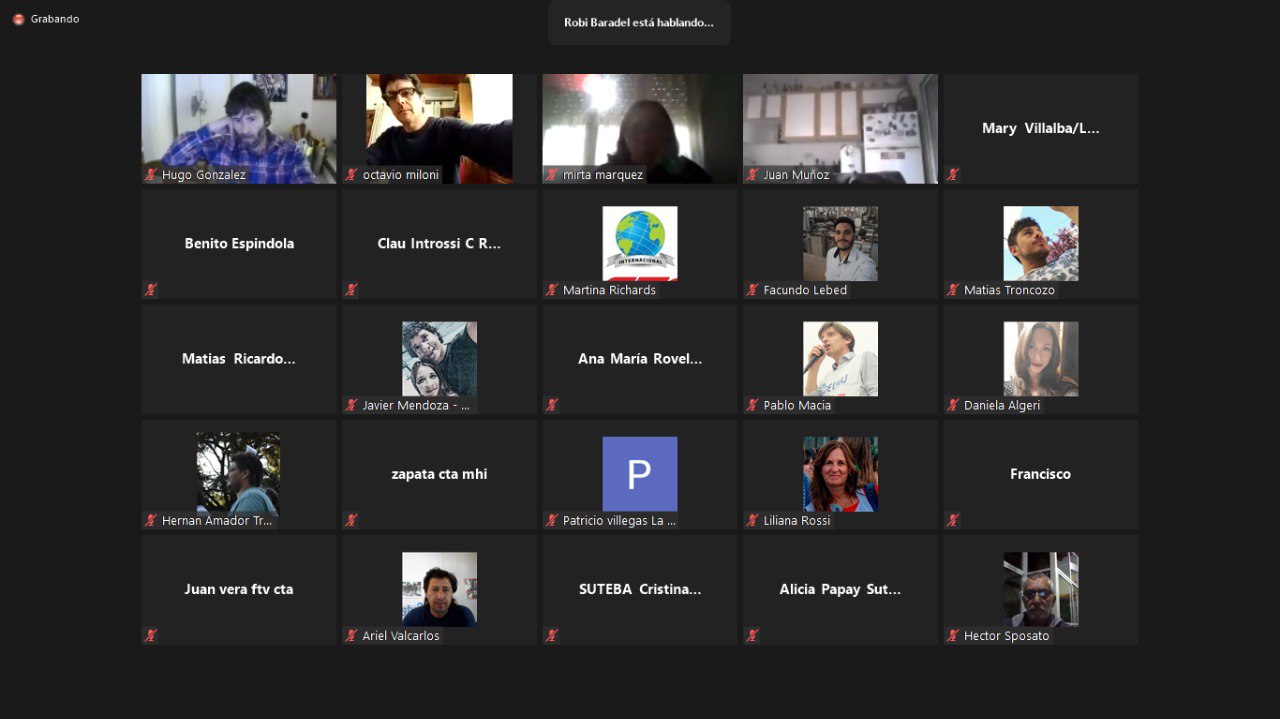Click the muted mic icon in Ana María Rovel's tile
This screenshot has width=1280, height=719.
pos(552,405)
